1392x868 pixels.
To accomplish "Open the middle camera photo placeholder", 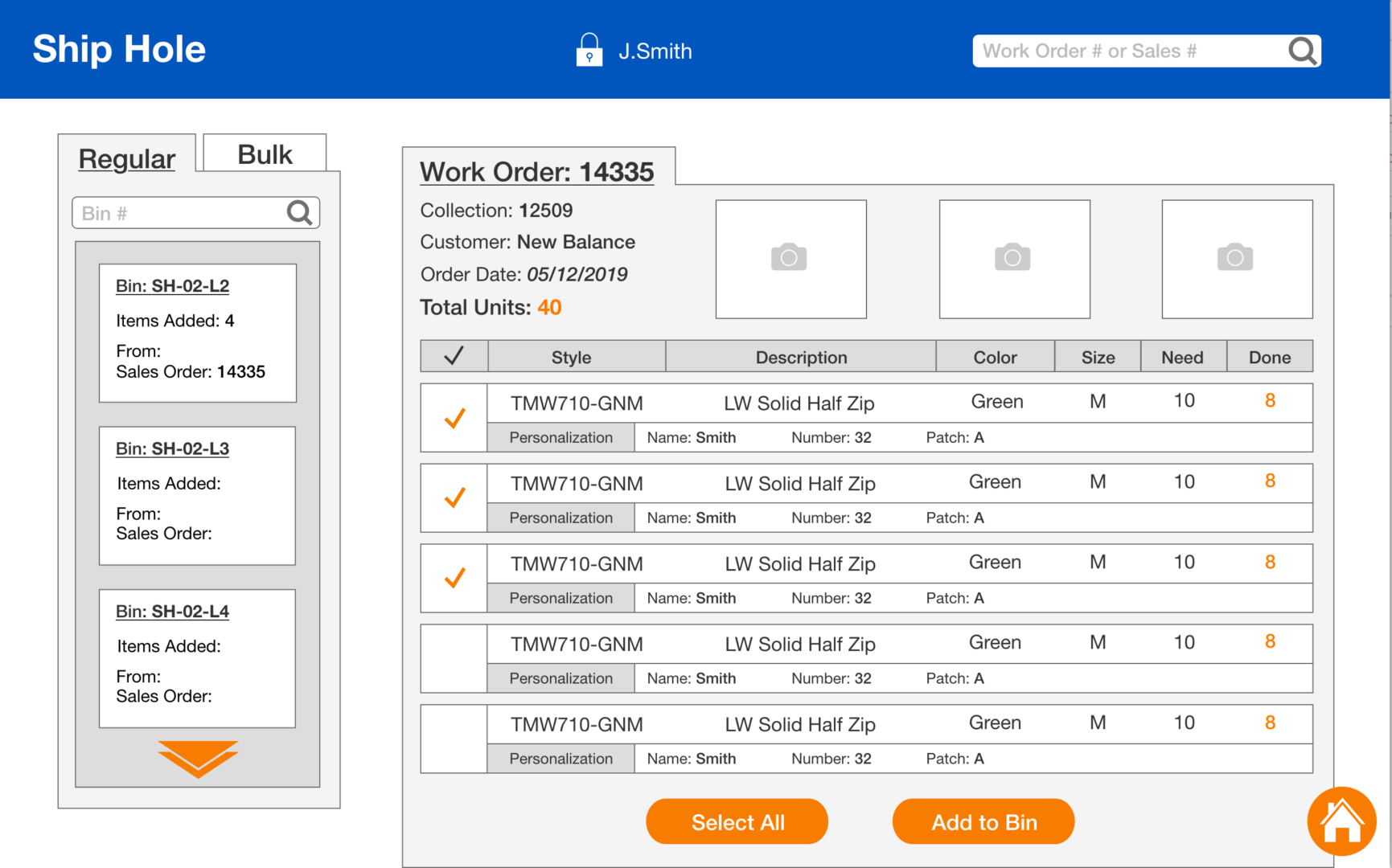I will point(1014,259).
